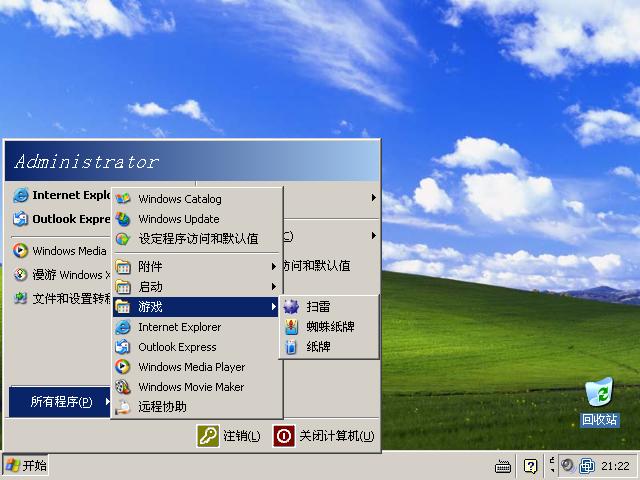Click the 扫雷 mine icon

click(291, 307)
